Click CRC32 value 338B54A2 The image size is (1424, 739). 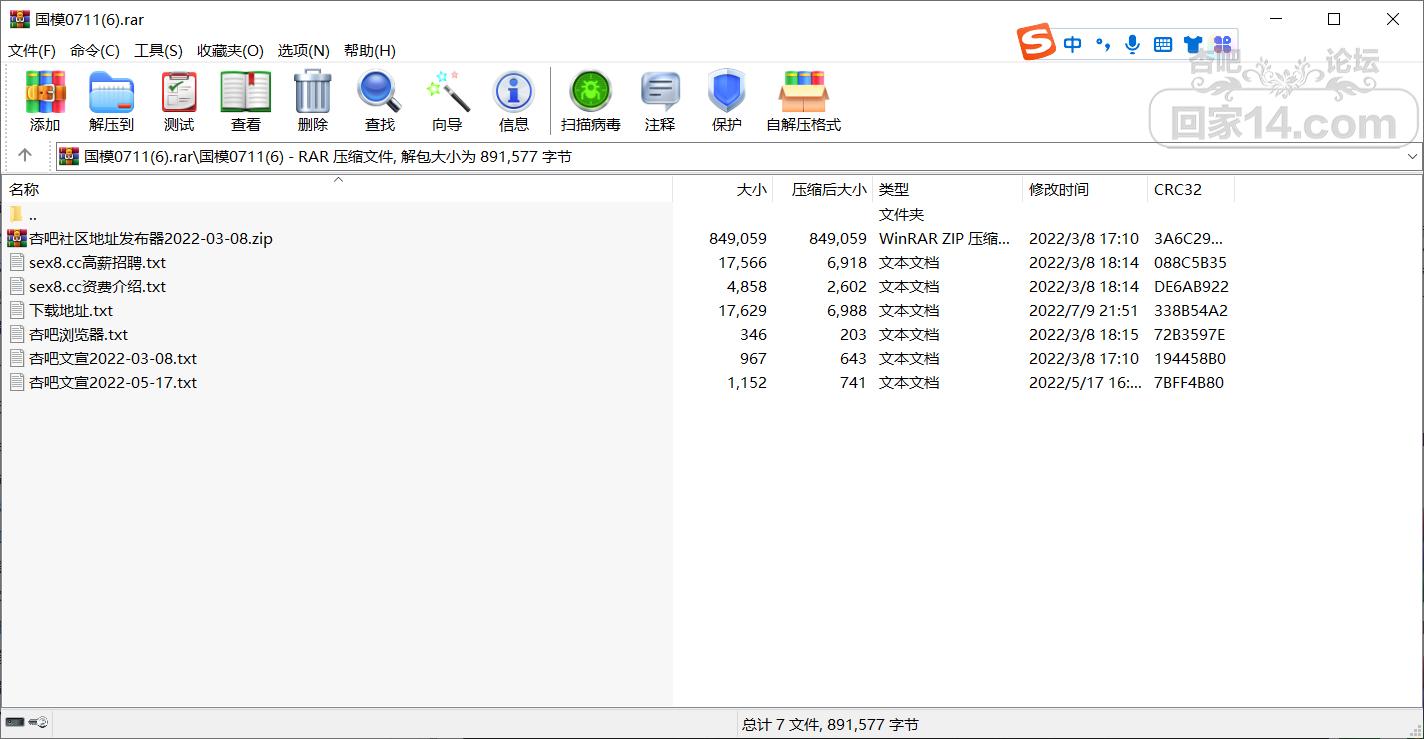1190,310
